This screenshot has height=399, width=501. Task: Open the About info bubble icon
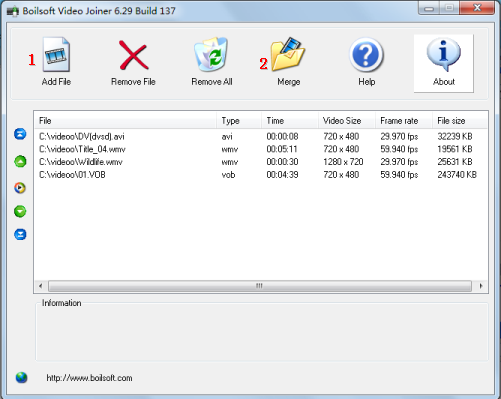[444, 55]
